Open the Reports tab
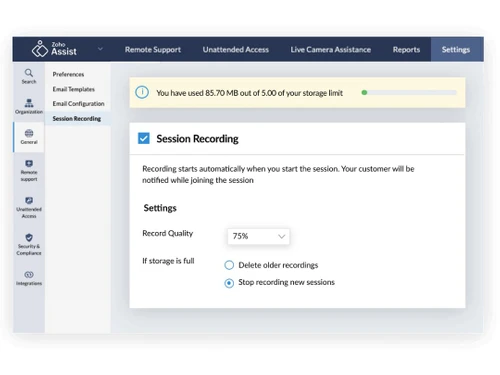 click(406, 49)
